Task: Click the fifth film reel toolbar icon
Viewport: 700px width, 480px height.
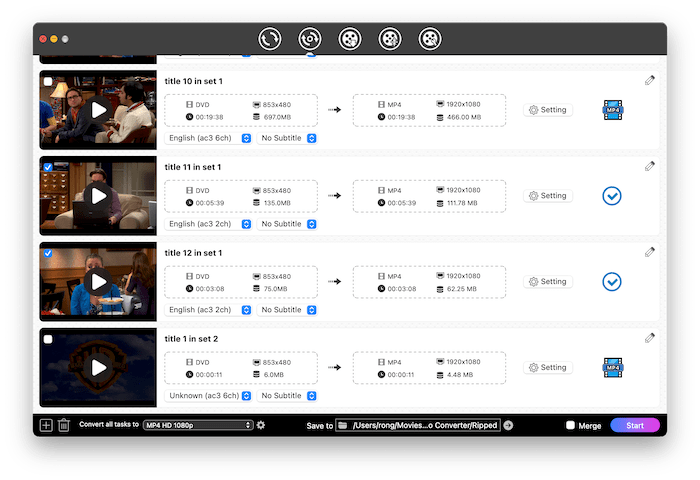Action: click(429, 39)
